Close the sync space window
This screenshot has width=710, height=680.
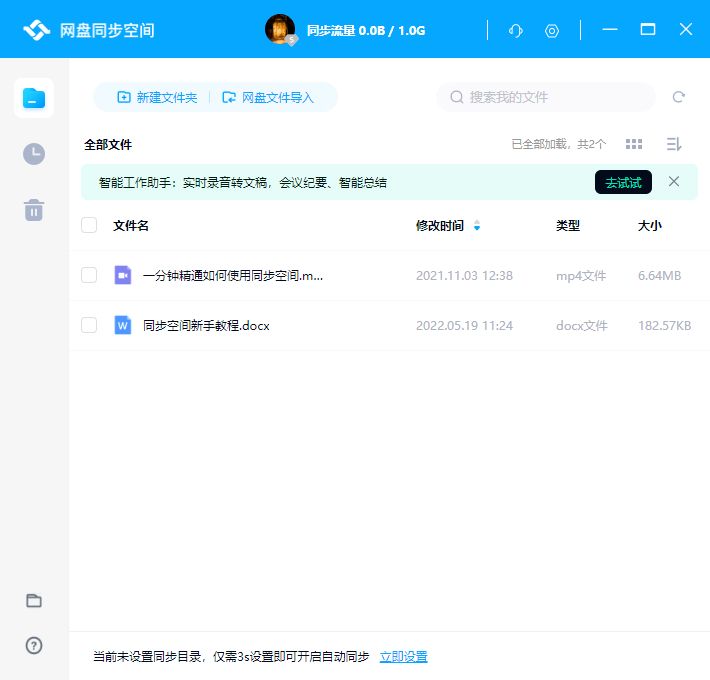click(686, 29)
